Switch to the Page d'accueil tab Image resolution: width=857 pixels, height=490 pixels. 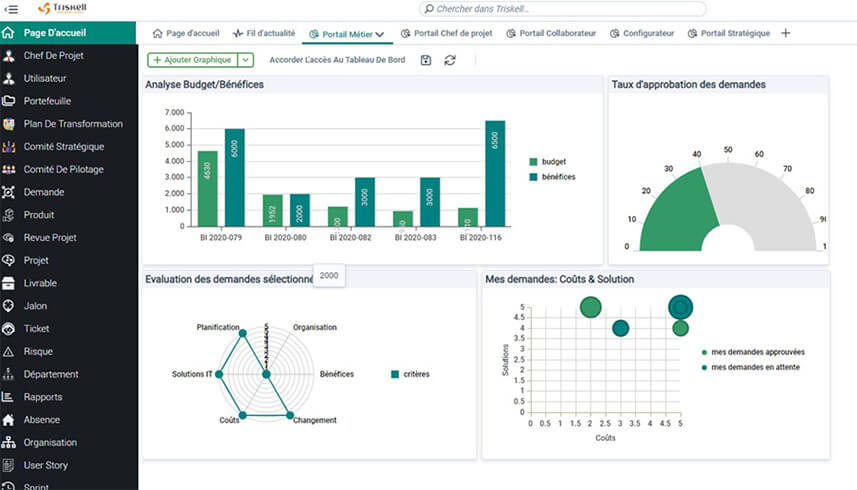tap(186, 33)
